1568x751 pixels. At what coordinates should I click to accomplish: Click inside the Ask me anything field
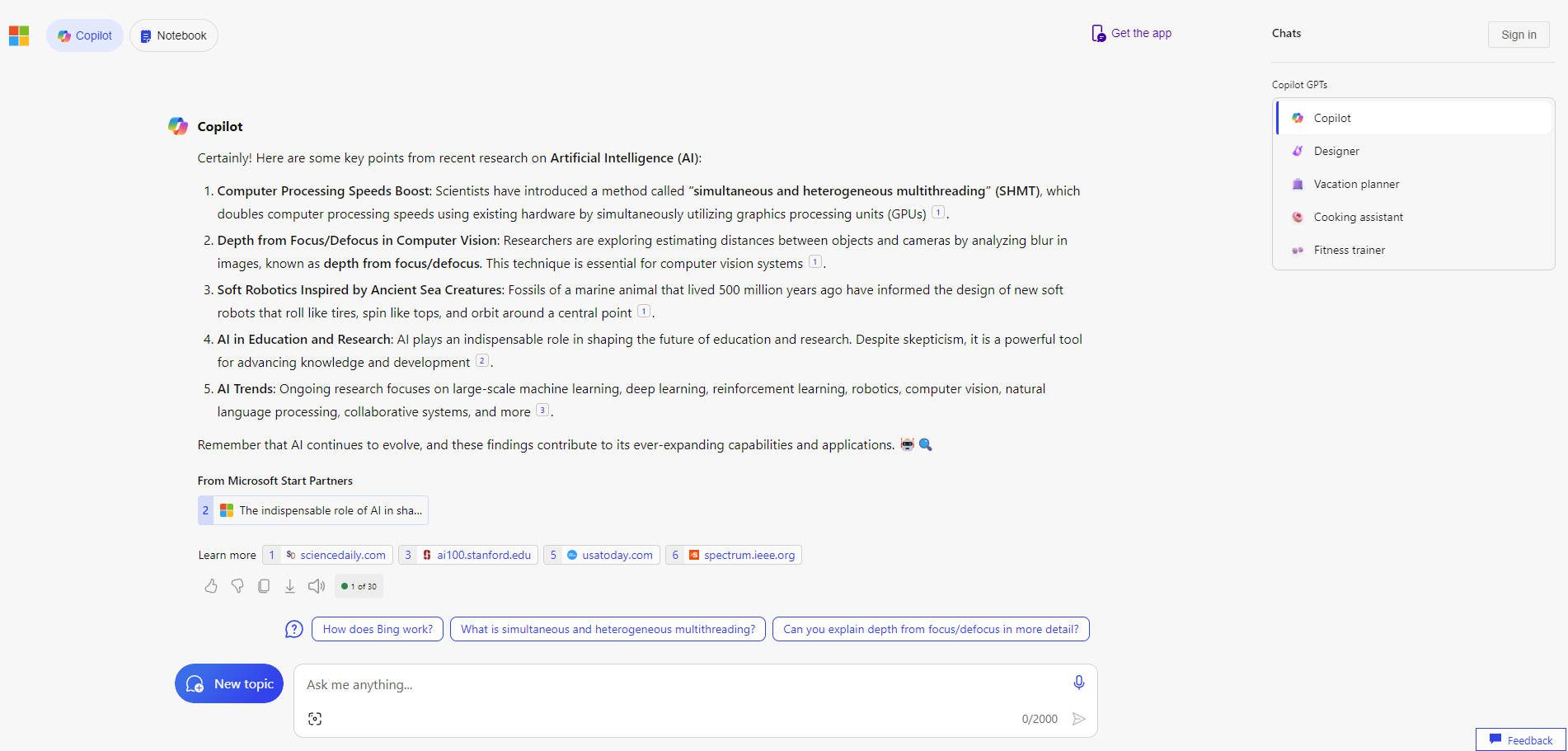click(577, 683)
